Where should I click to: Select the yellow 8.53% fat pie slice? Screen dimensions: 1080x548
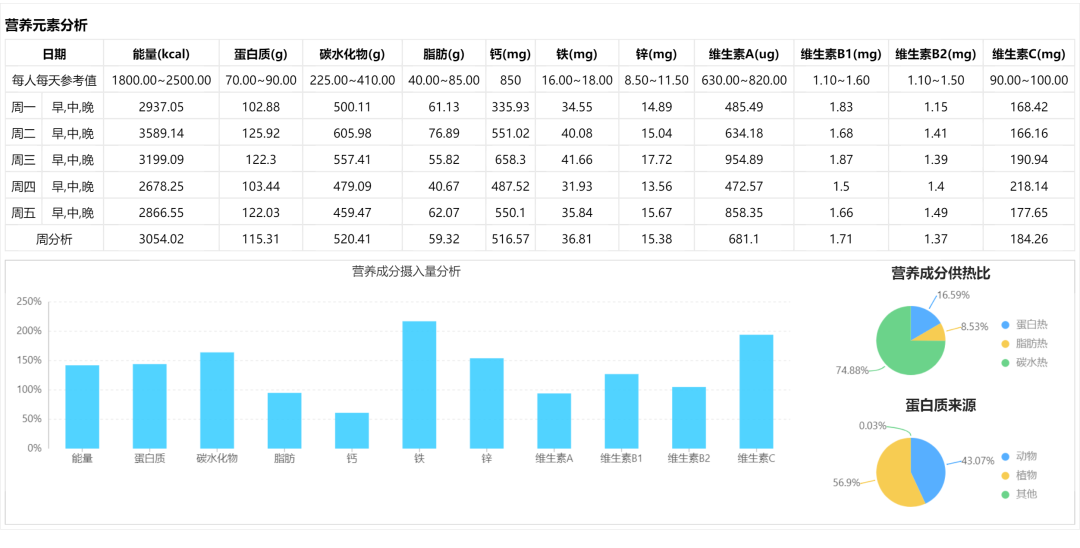coord(933,334)
